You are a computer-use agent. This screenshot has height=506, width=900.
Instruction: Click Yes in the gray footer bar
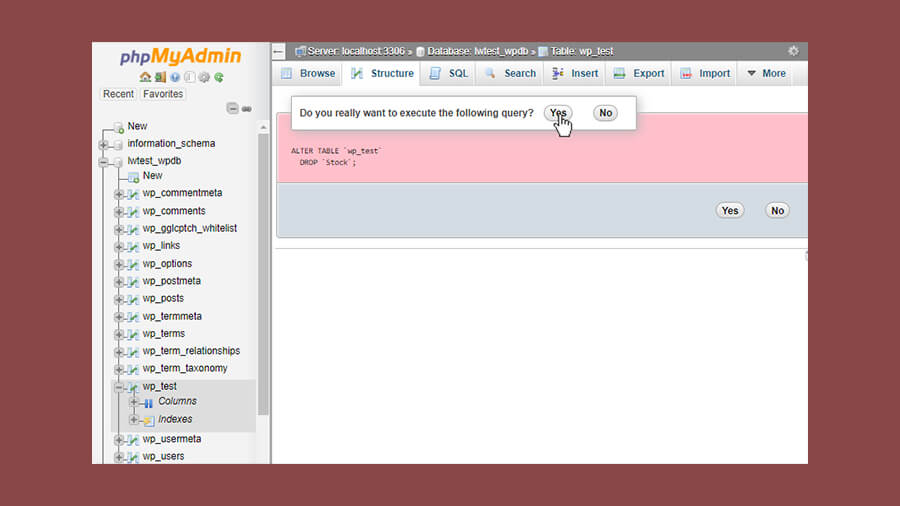pyautogui.click(x=730, y=211)
